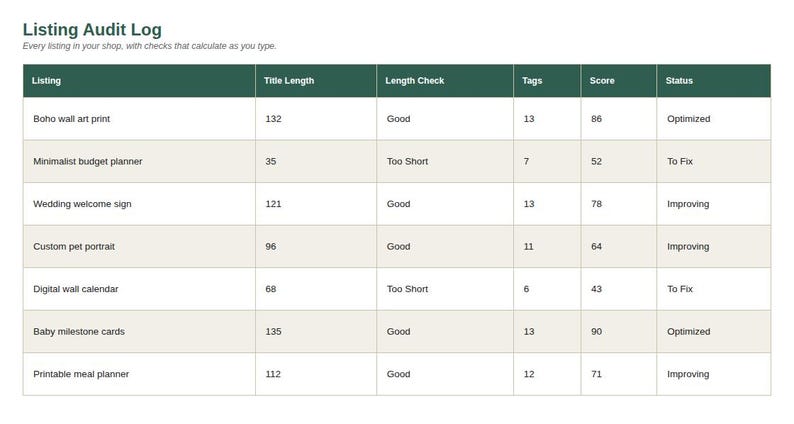Click score value 43
The height and width of the screenshot is (424, 794).
point(597,289)
